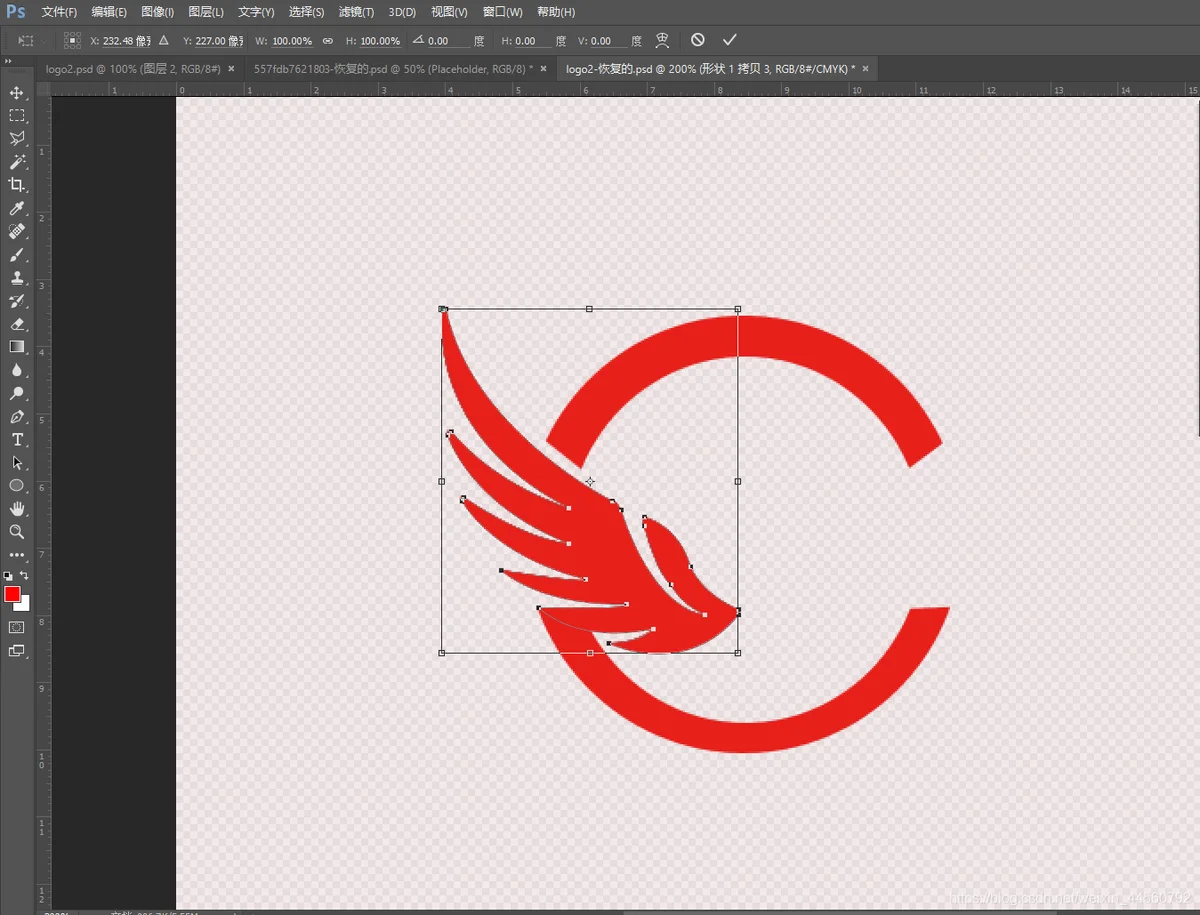This screenshot has width=1200, height=915.
Task: Close the logo2.psd tab
Action: 231,69
